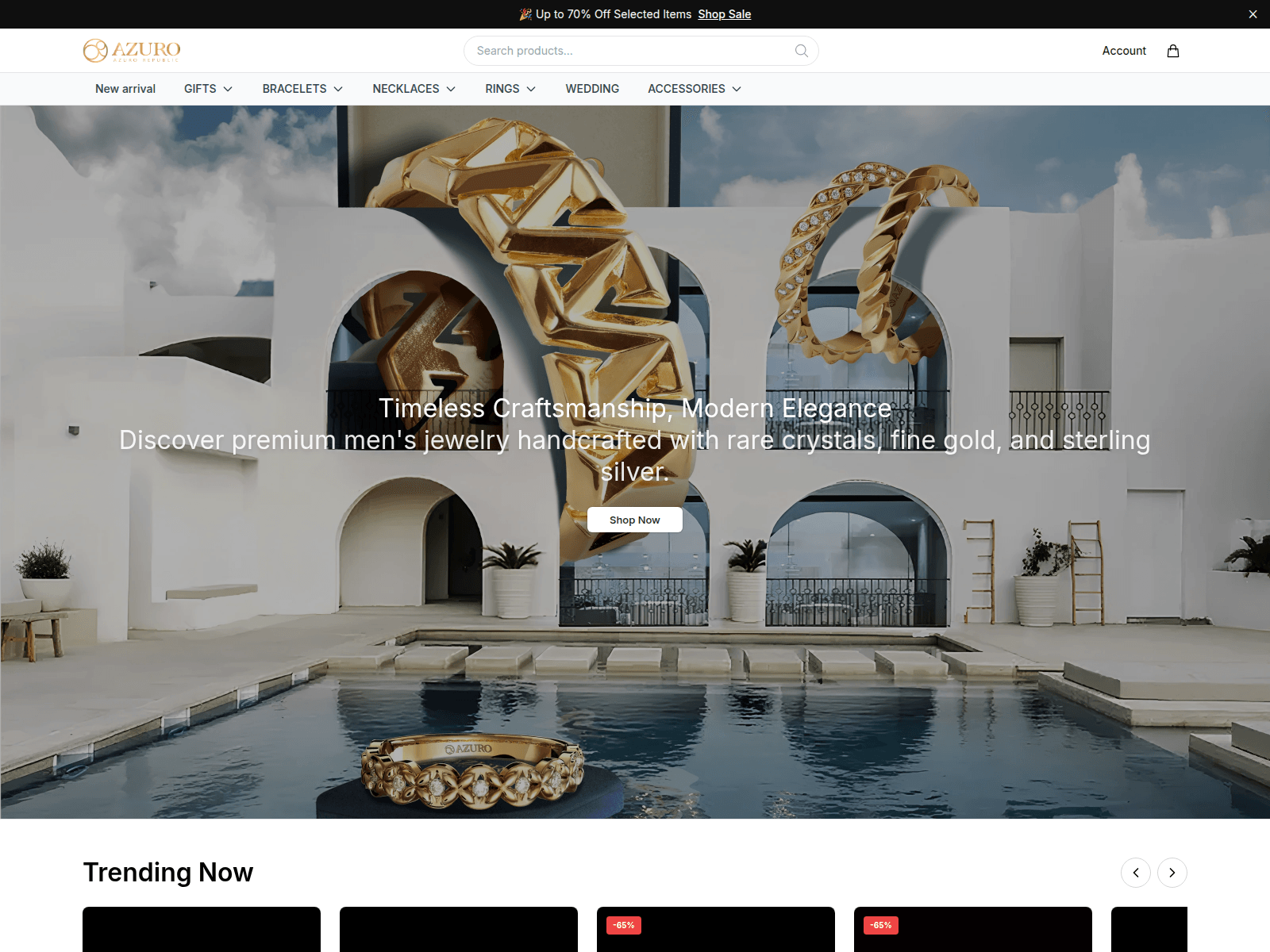Image resolution: width=1270 pixels, height=952 pixels.
Task: Go to the WEDDING category
Action: pos(592,89)
